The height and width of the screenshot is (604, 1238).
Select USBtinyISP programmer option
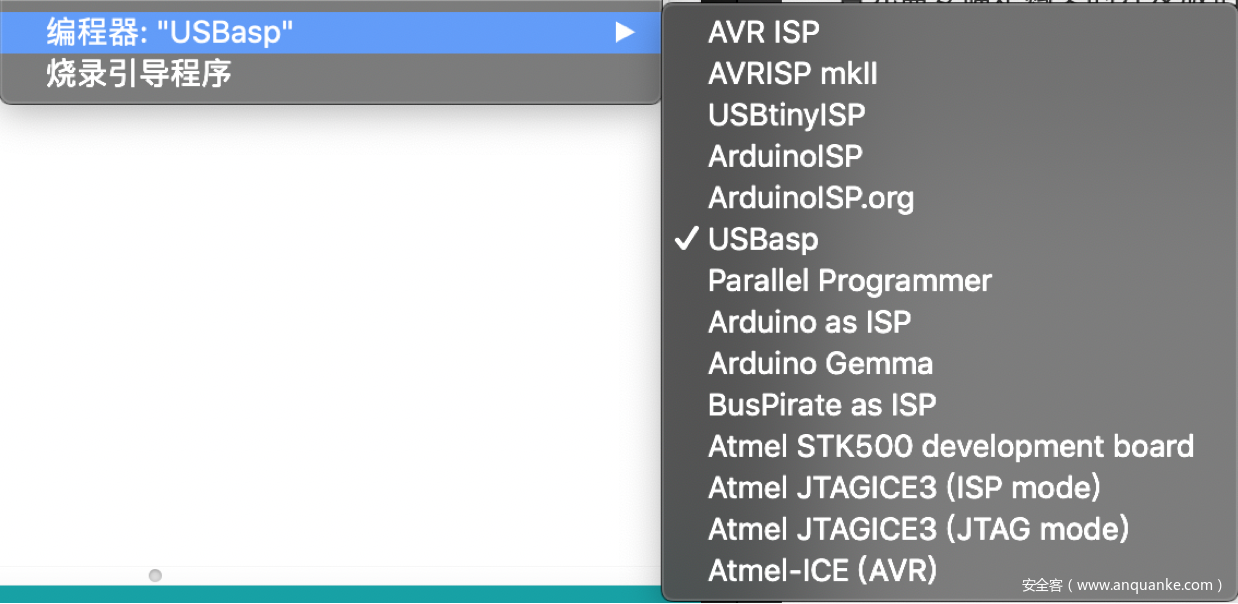[786, 115]
